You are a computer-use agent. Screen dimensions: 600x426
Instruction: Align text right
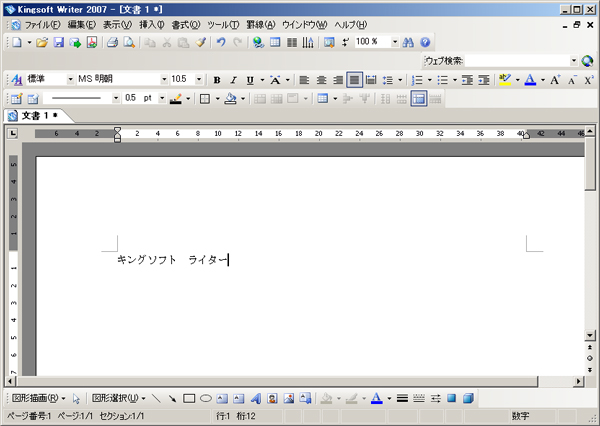[338, 80]
